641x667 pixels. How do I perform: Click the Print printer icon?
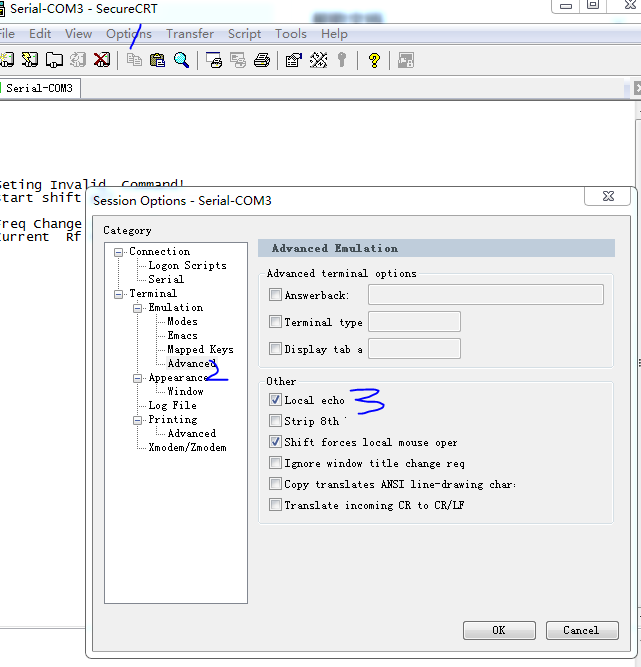click(x=262, y=60)
